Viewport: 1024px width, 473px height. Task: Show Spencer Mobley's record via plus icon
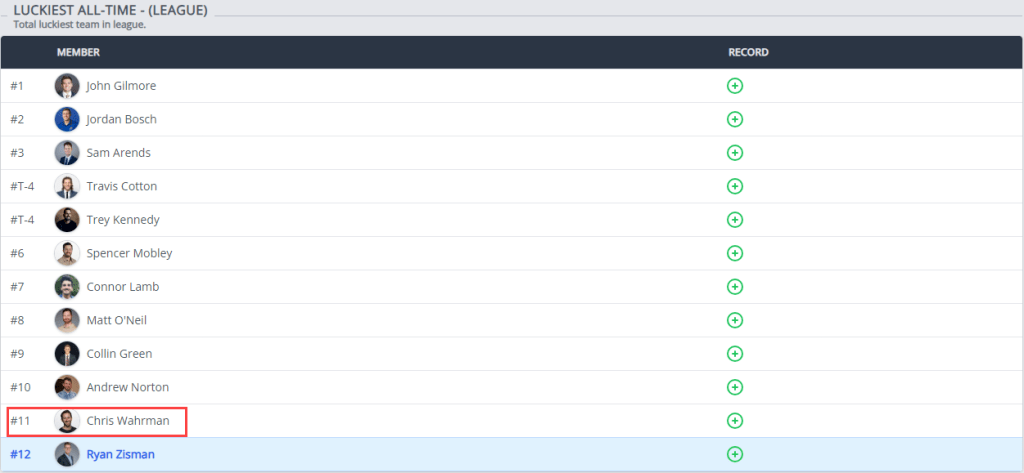[735, 253]
